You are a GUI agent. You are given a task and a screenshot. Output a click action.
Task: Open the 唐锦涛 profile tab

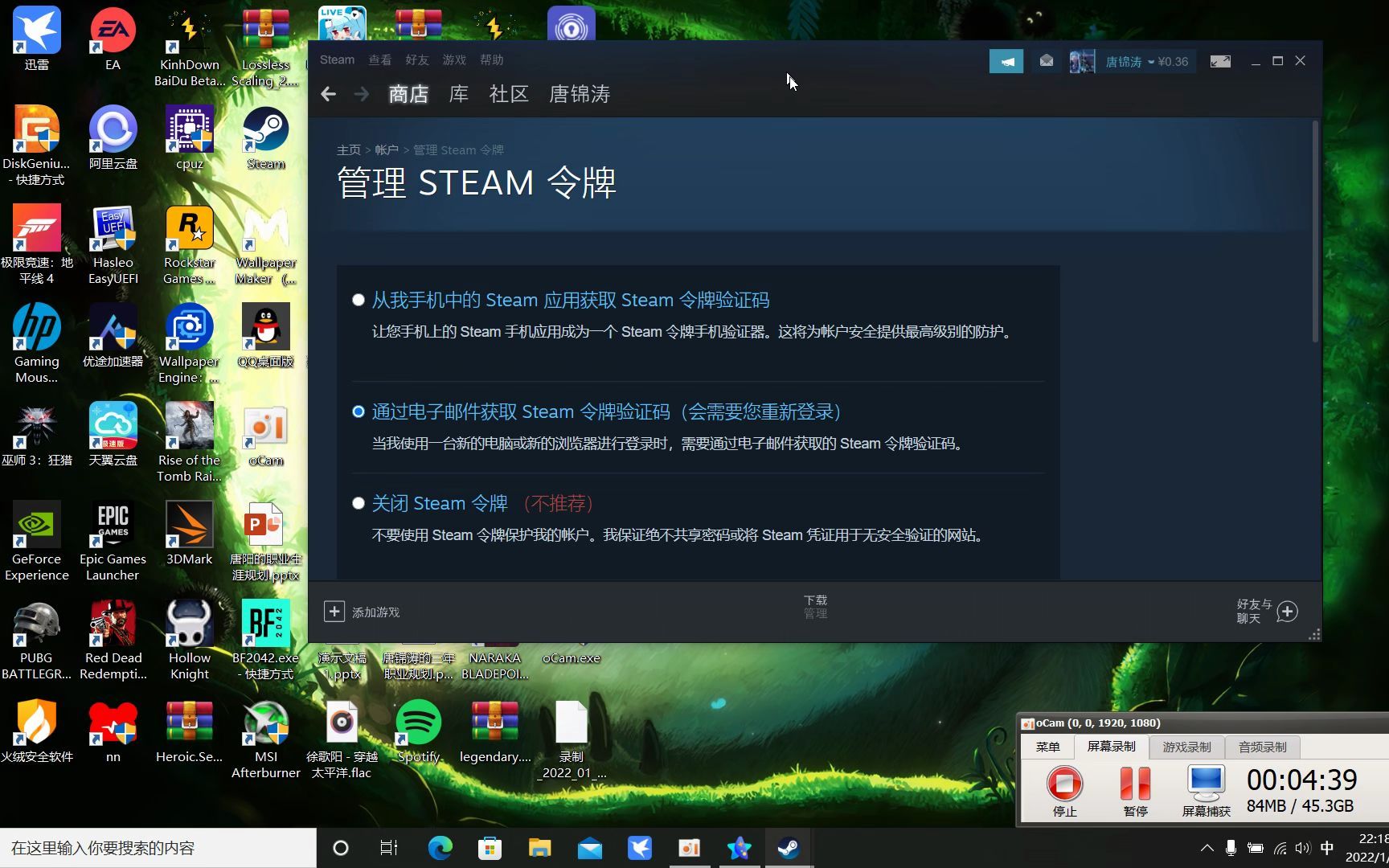click(x=580, y=94)
